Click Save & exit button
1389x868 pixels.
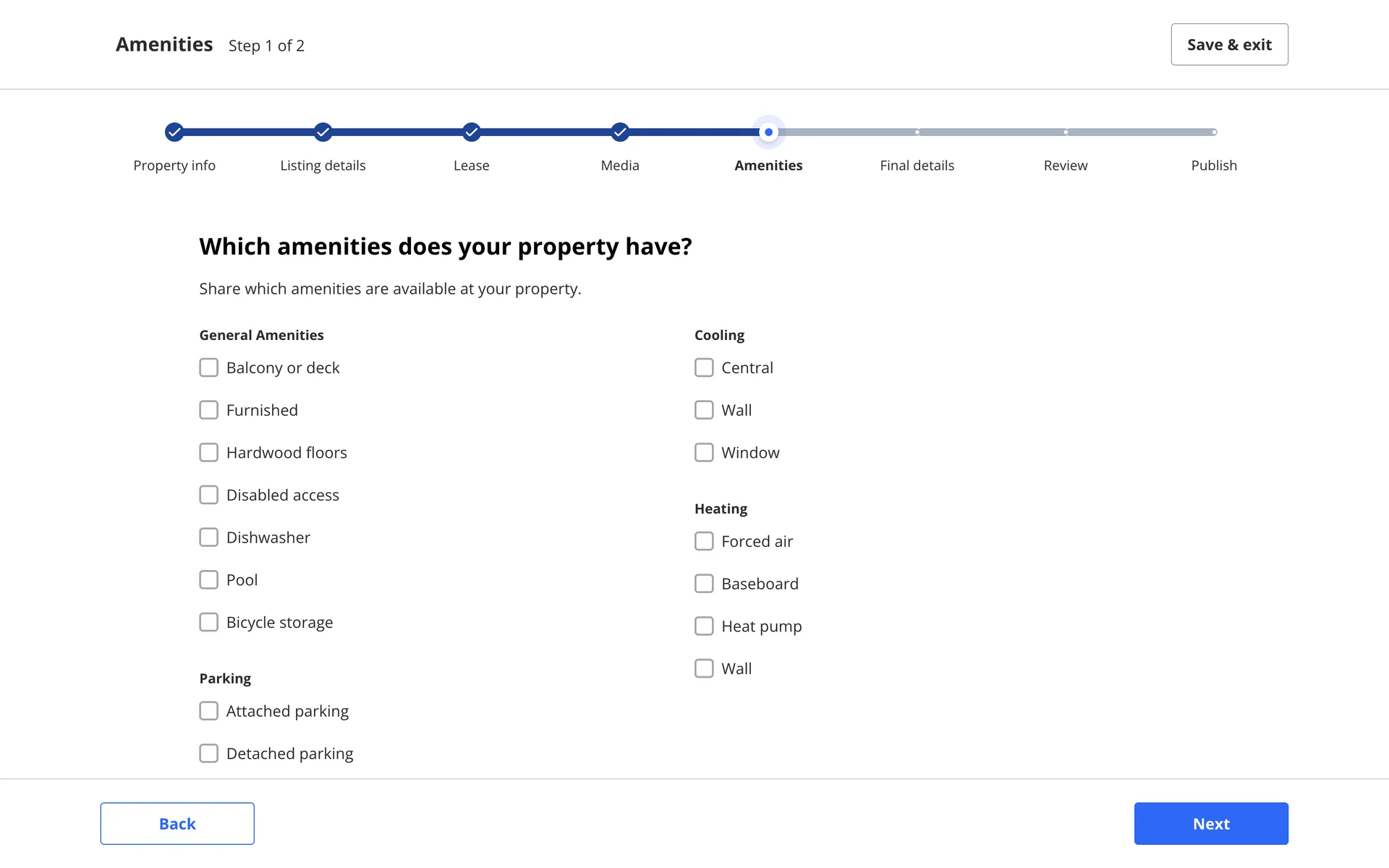pos(1229,45)
